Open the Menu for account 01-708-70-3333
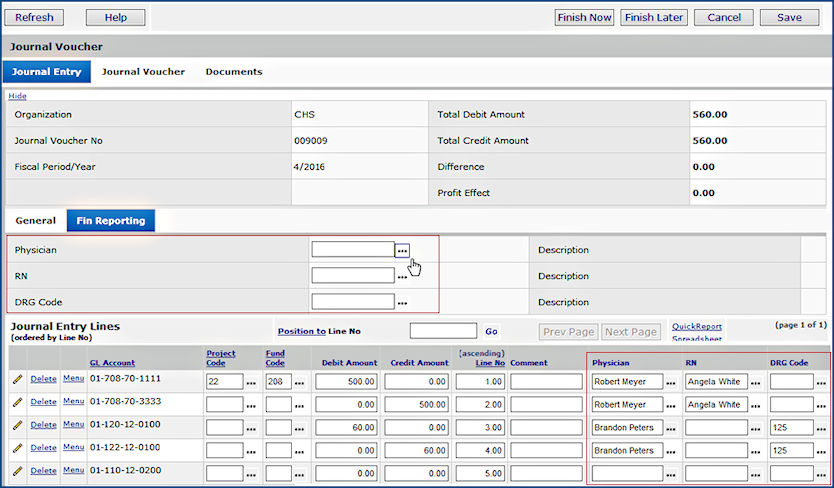 tap(73, 401)
